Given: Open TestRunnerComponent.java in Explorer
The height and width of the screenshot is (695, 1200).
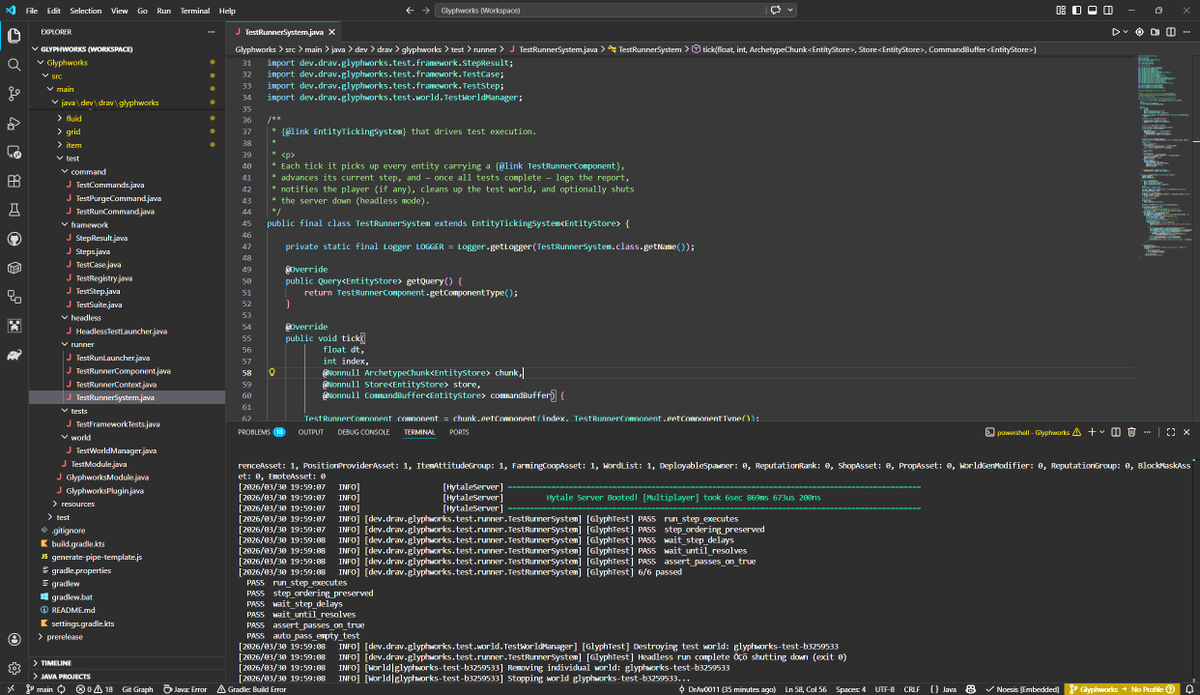Looking at the screenshot, I should tap(123, 371).
